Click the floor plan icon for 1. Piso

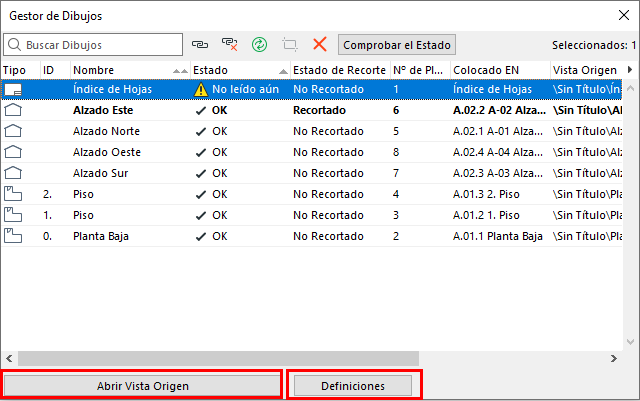13,215
